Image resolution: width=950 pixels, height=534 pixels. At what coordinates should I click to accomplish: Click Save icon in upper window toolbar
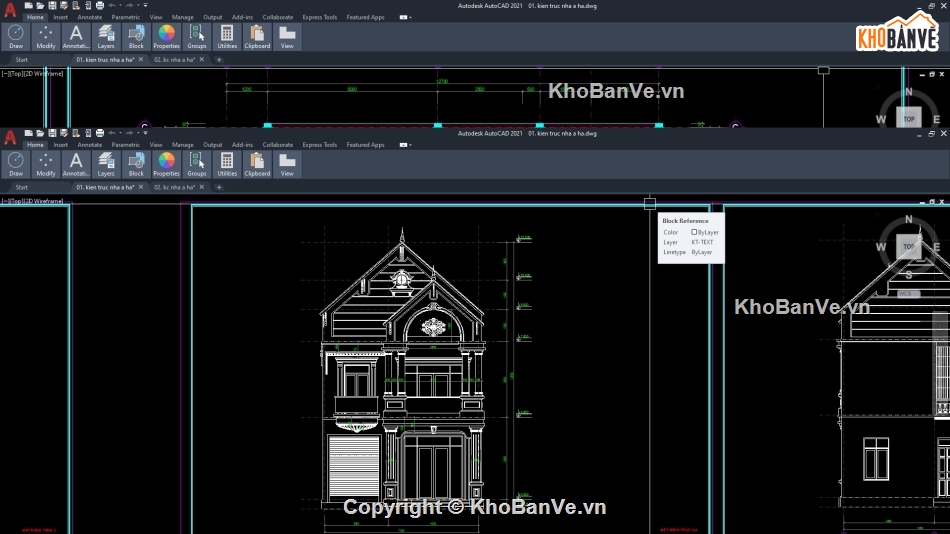(x=52, y=5)
